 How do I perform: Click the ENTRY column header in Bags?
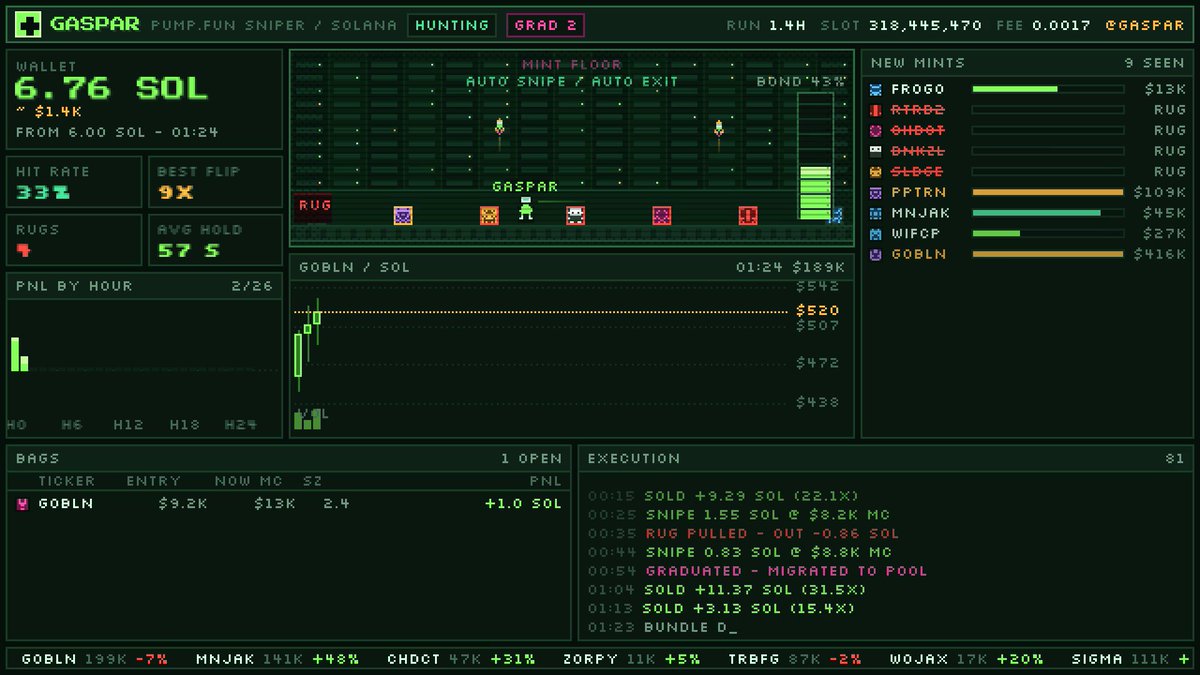[x=153, y=482]
